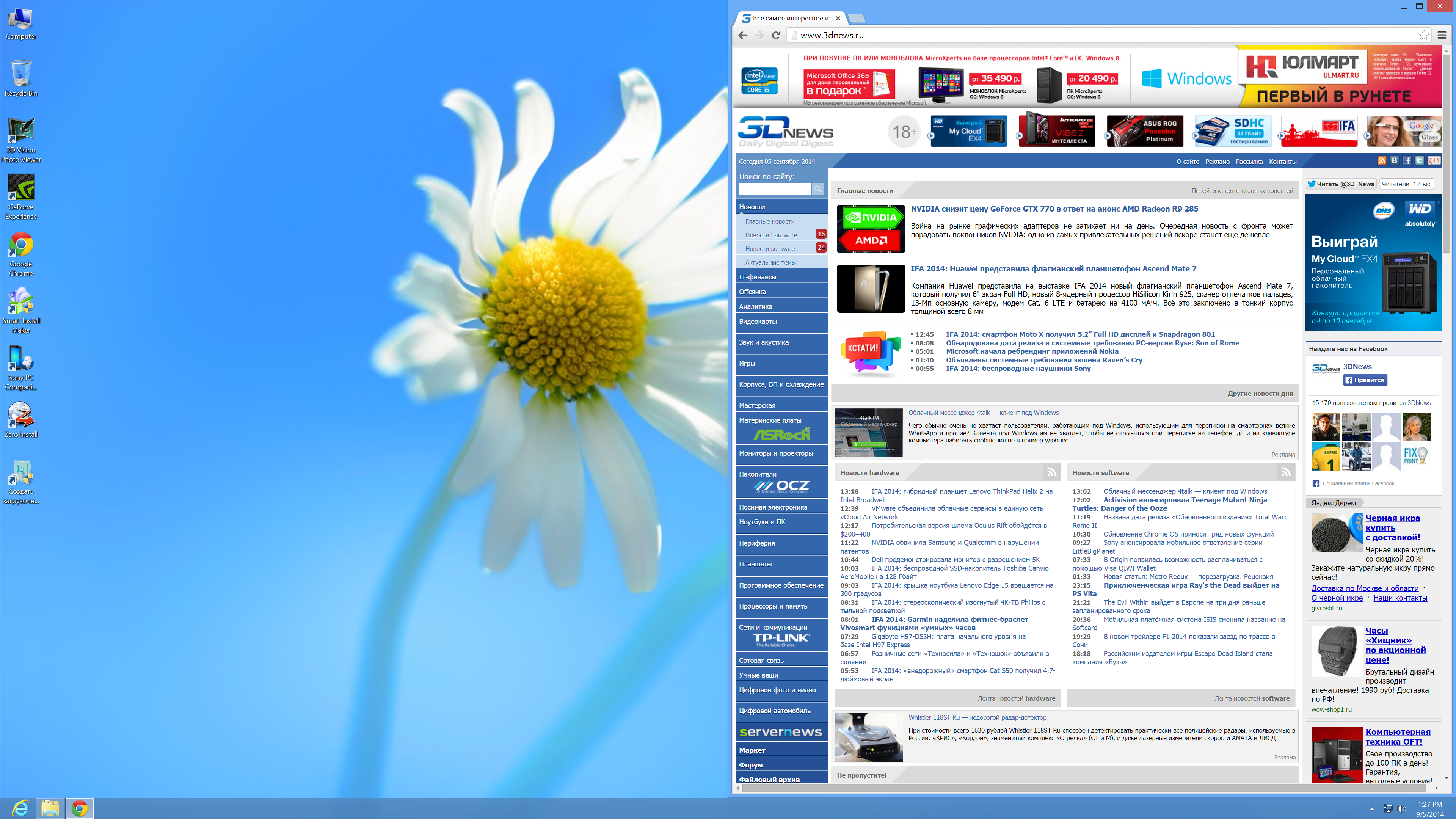Open the Recycle Bin icon
Screen dimensions: 1456x819
click(x=21, y=78)
